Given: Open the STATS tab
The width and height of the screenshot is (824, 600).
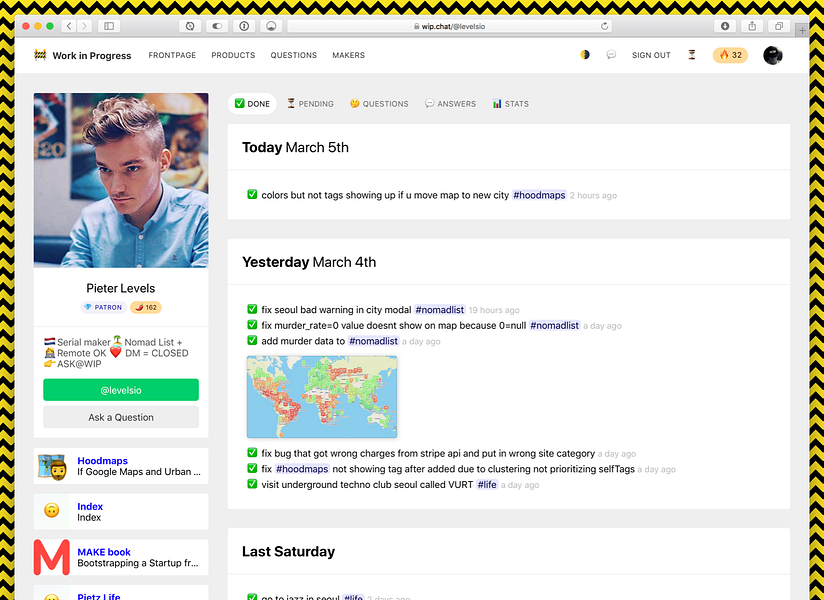Looking at the screenshot, I should 511,104.
